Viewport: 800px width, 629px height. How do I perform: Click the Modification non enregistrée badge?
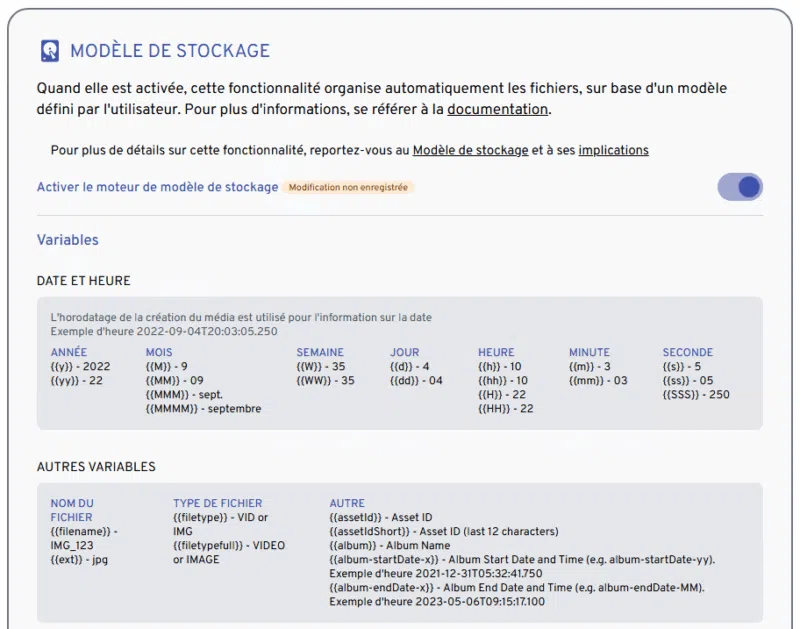click(x=348, y=187)
